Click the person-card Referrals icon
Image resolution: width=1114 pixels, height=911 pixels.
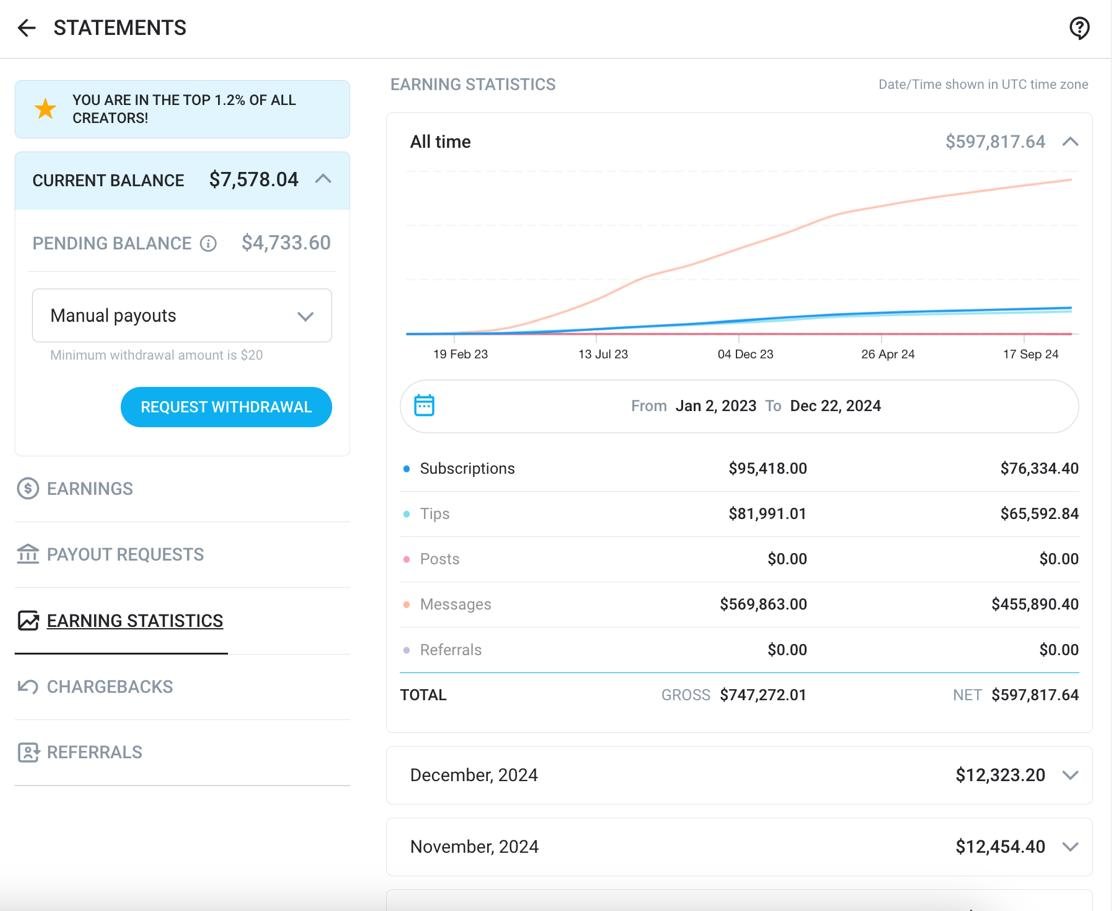[x=28, y=753]
